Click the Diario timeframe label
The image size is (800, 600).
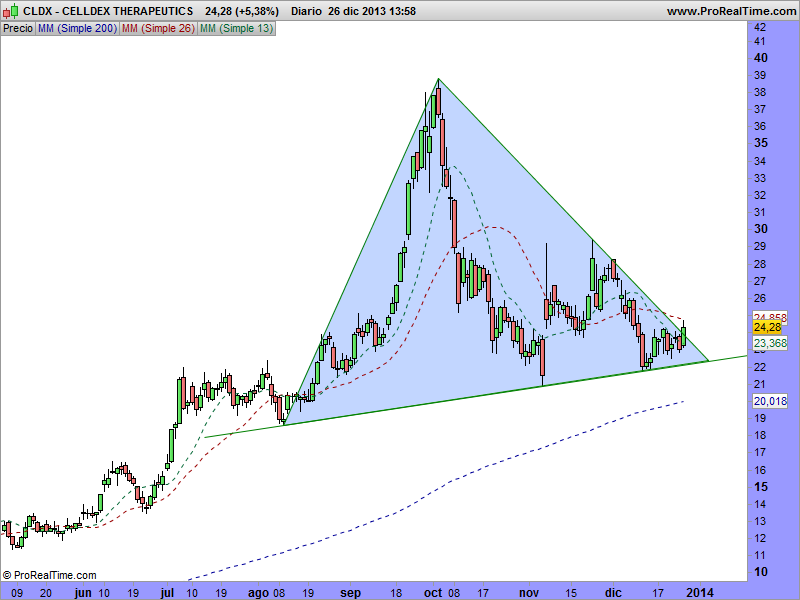306,11
